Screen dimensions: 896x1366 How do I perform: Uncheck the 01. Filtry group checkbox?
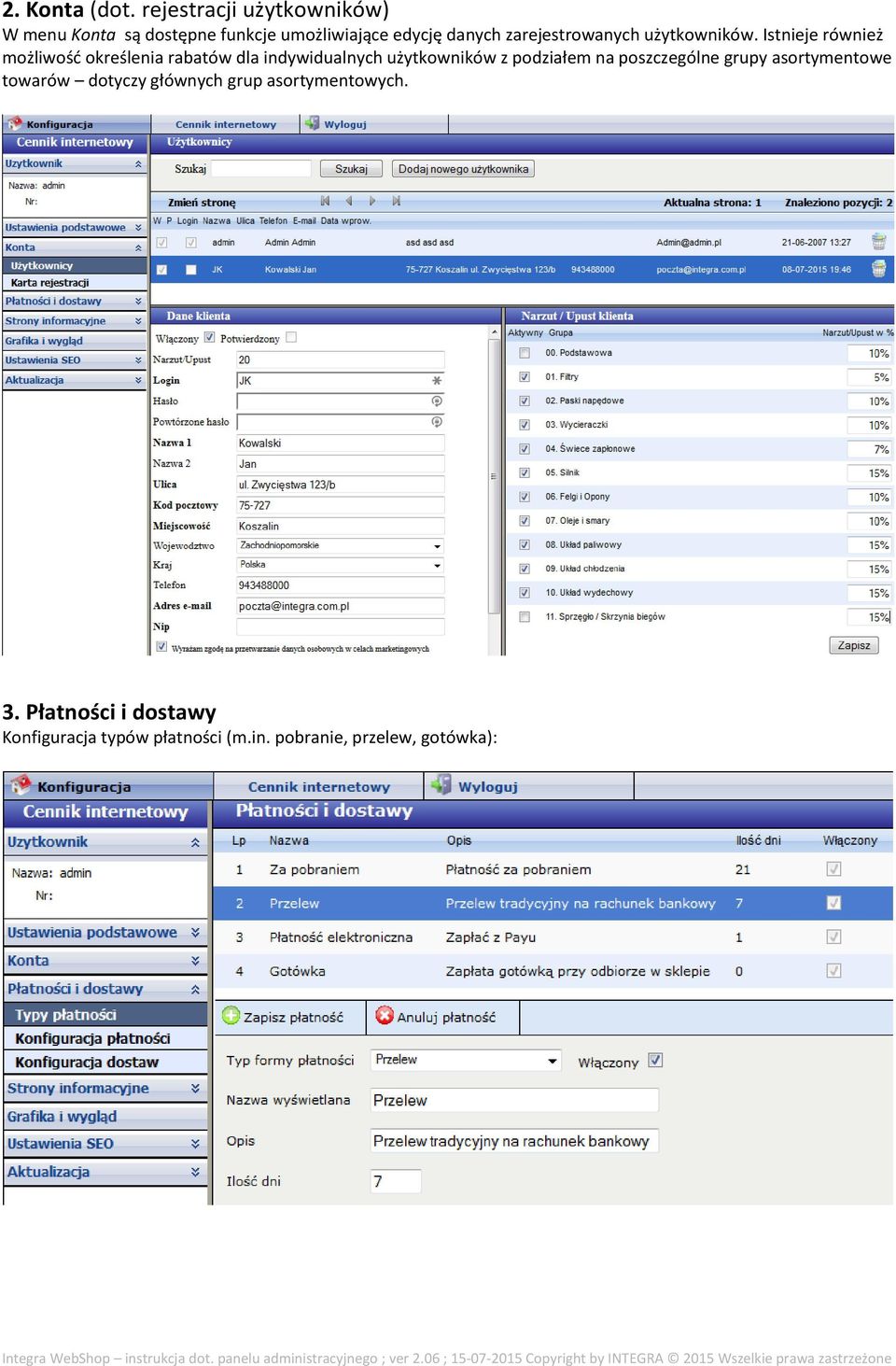(525, 377)
